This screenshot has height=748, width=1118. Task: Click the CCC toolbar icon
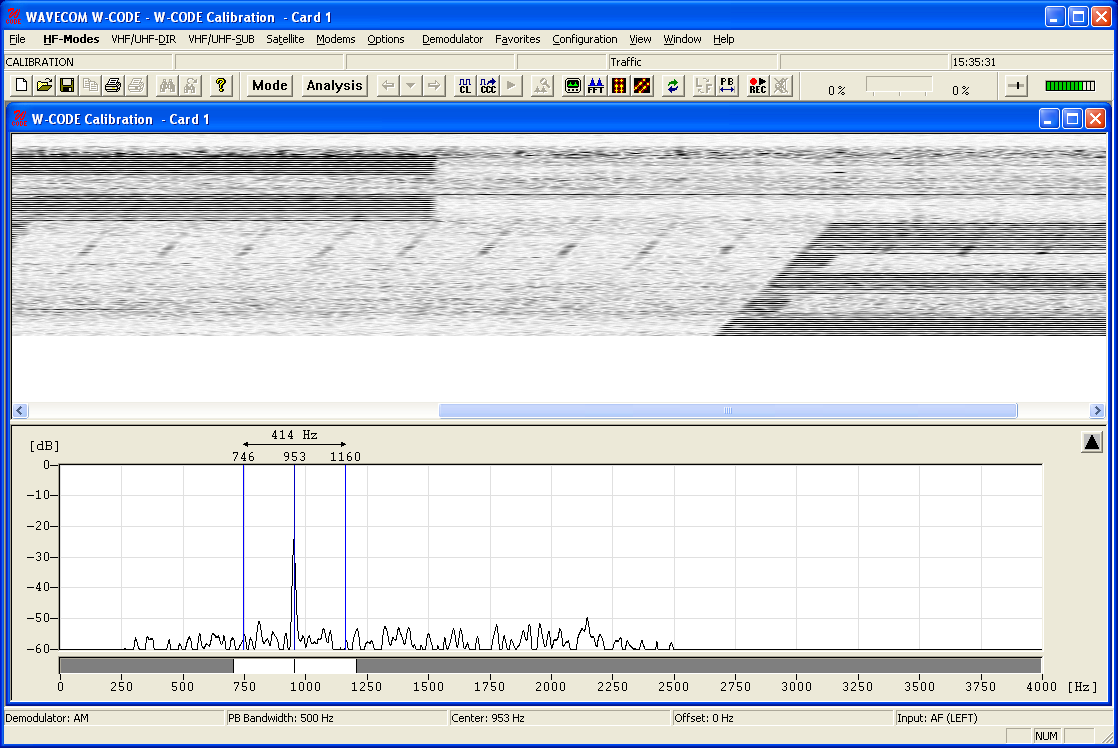pos(488,86)
